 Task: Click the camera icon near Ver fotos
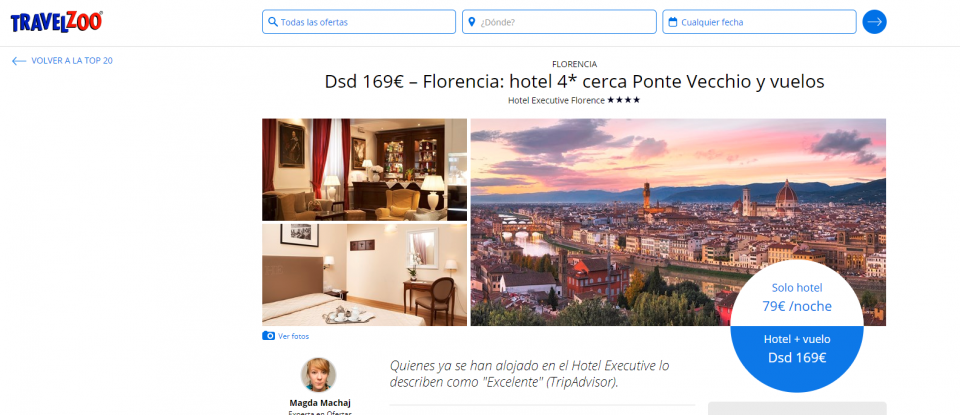268,336
